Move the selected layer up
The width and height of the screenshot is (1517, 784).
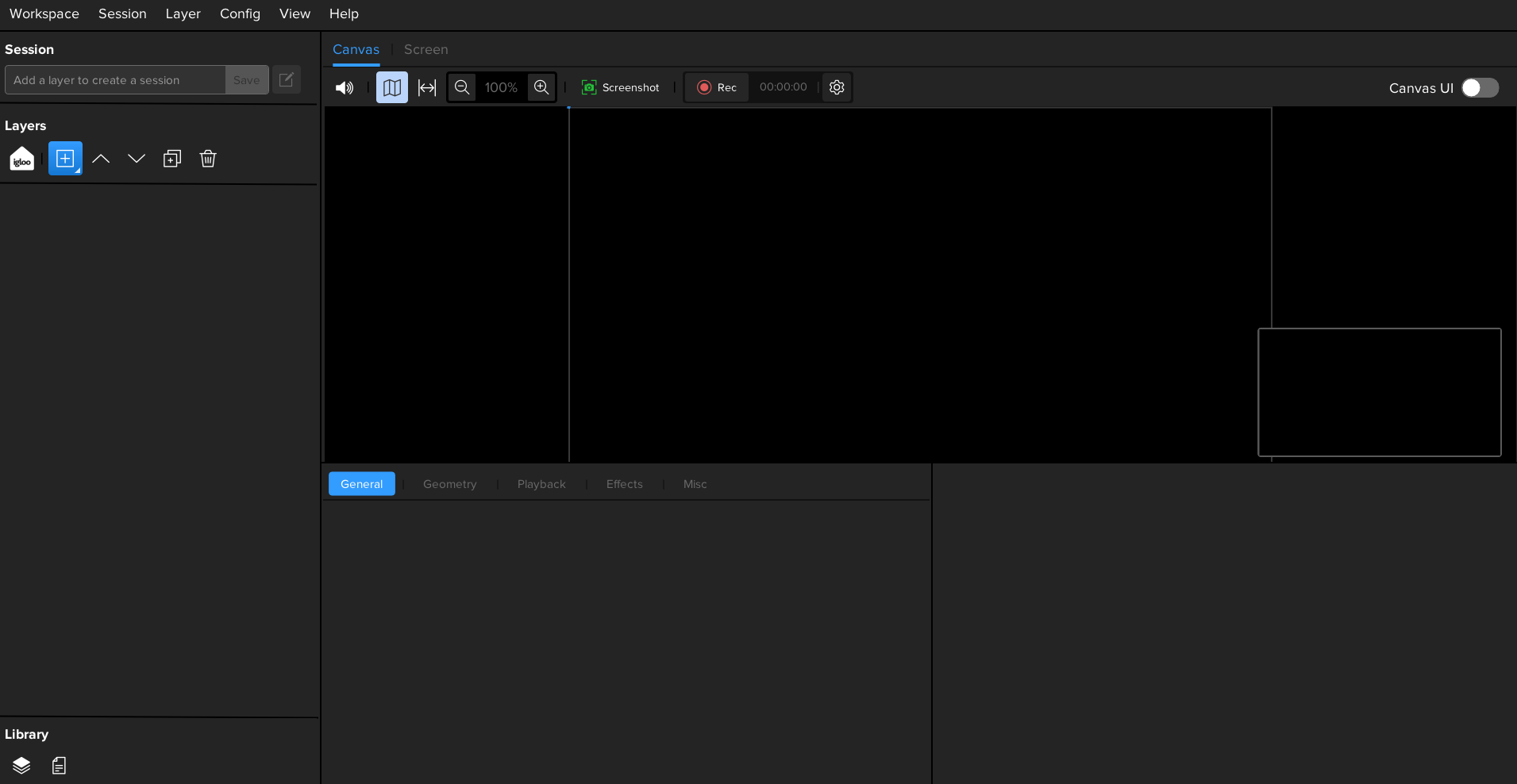101,159
